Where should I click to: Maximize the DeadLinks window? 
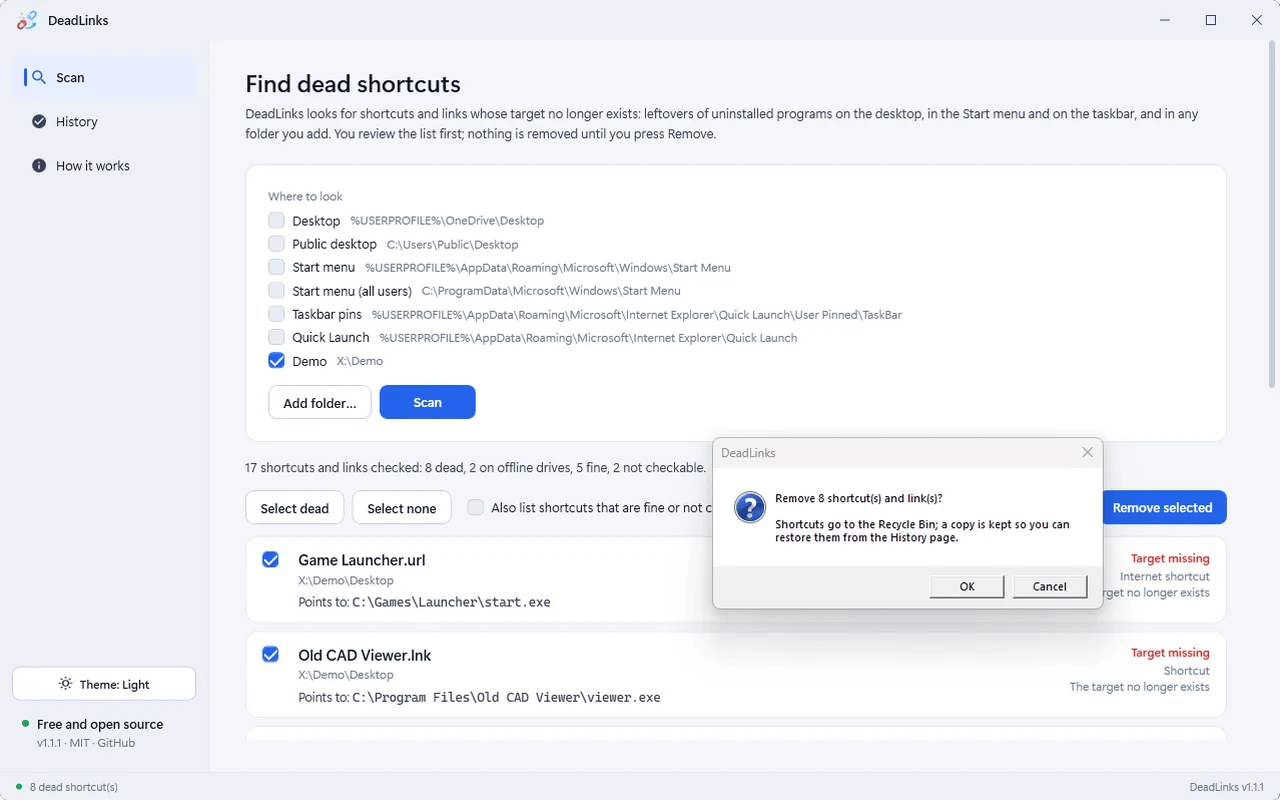tap(1211, 20)
